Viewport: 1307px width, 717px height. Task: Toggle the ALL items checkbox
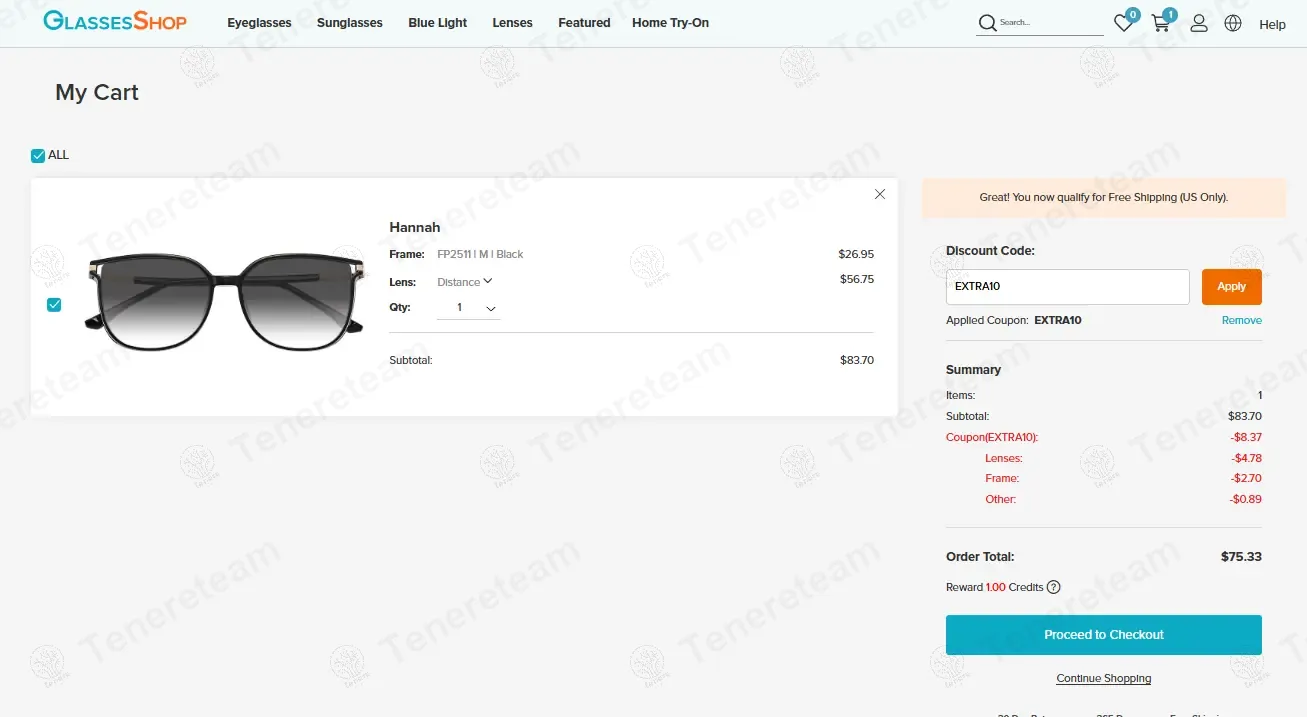point(38,155)
